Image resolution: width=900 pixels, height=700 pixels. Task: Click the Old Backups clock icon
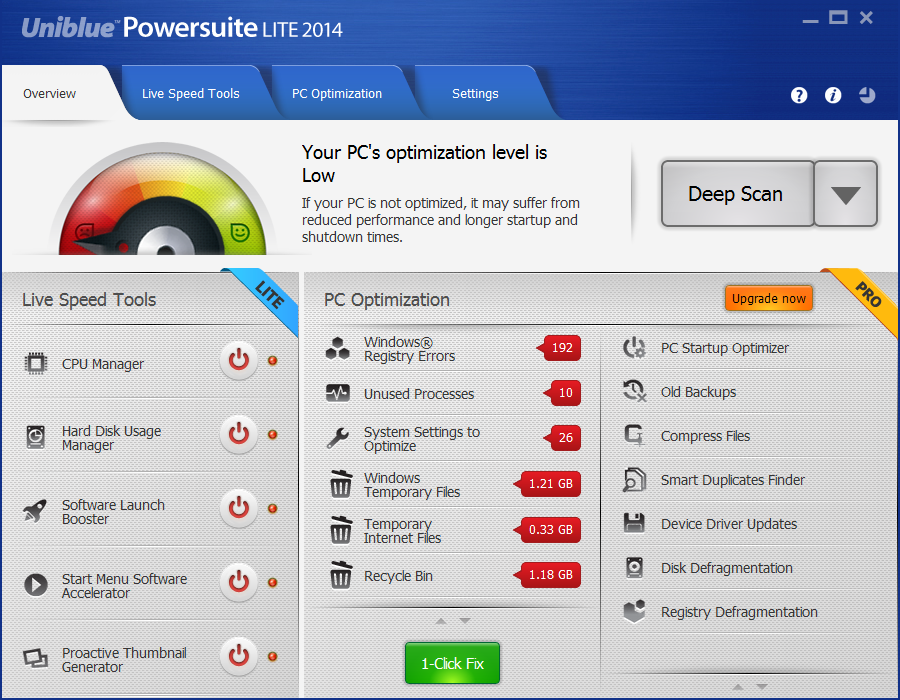(634, 391)
